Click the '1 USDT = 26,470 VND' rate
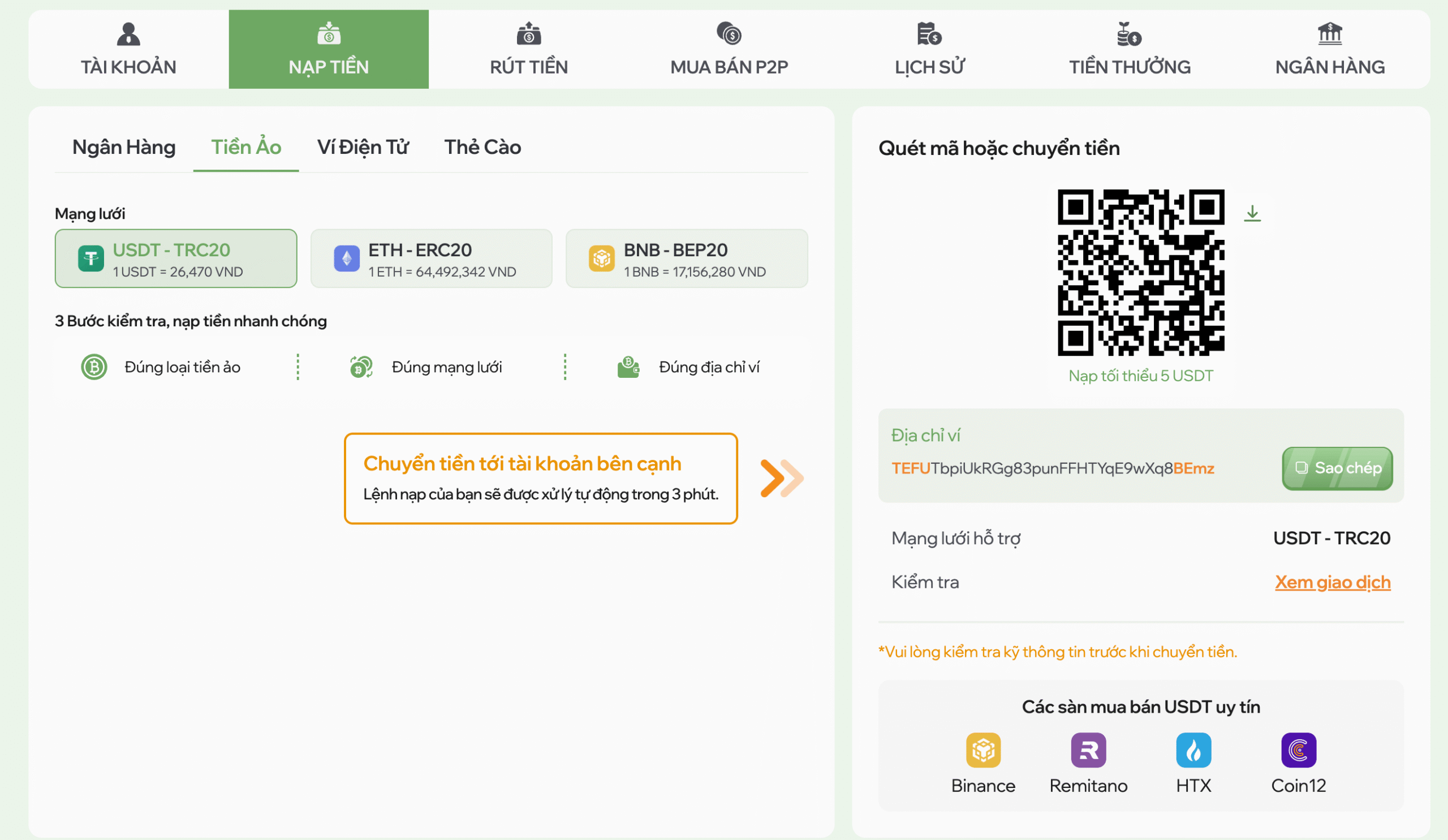This screenshot has height=840, width=1448. 178,272
